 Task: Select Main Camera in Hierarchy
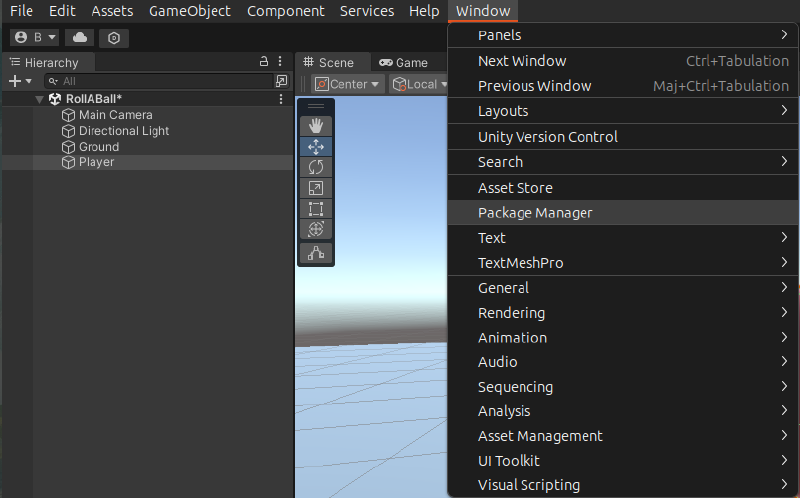(115, 115)
